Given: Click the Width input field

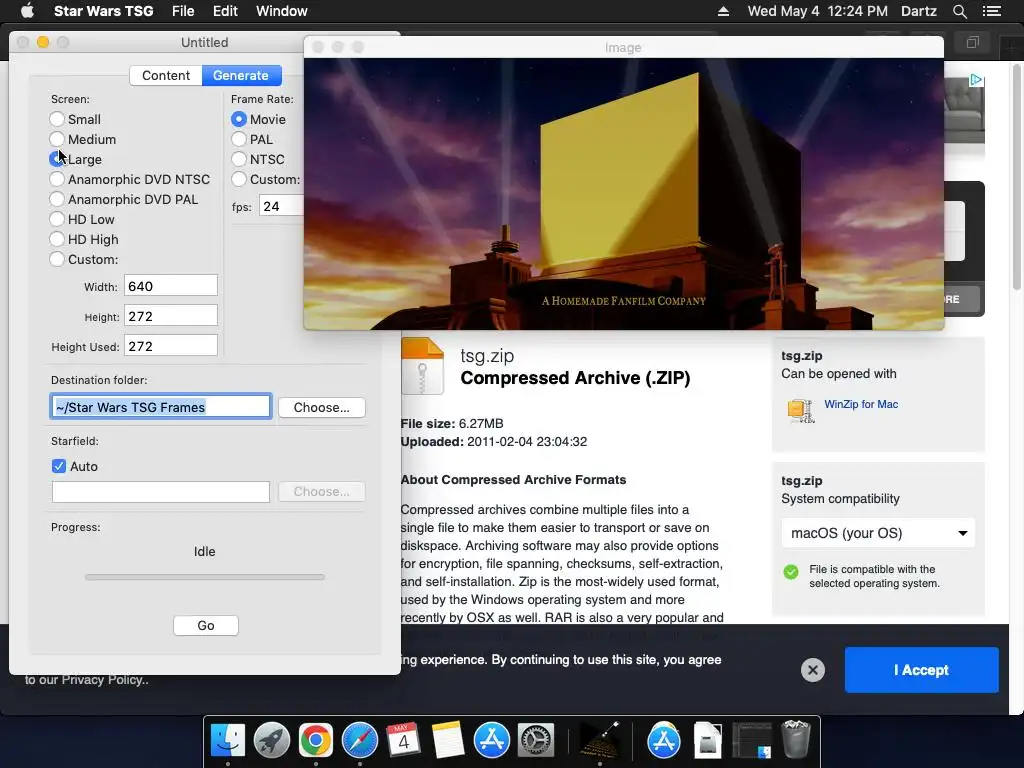Looking at the screenshot, I should tap(171, 286).
